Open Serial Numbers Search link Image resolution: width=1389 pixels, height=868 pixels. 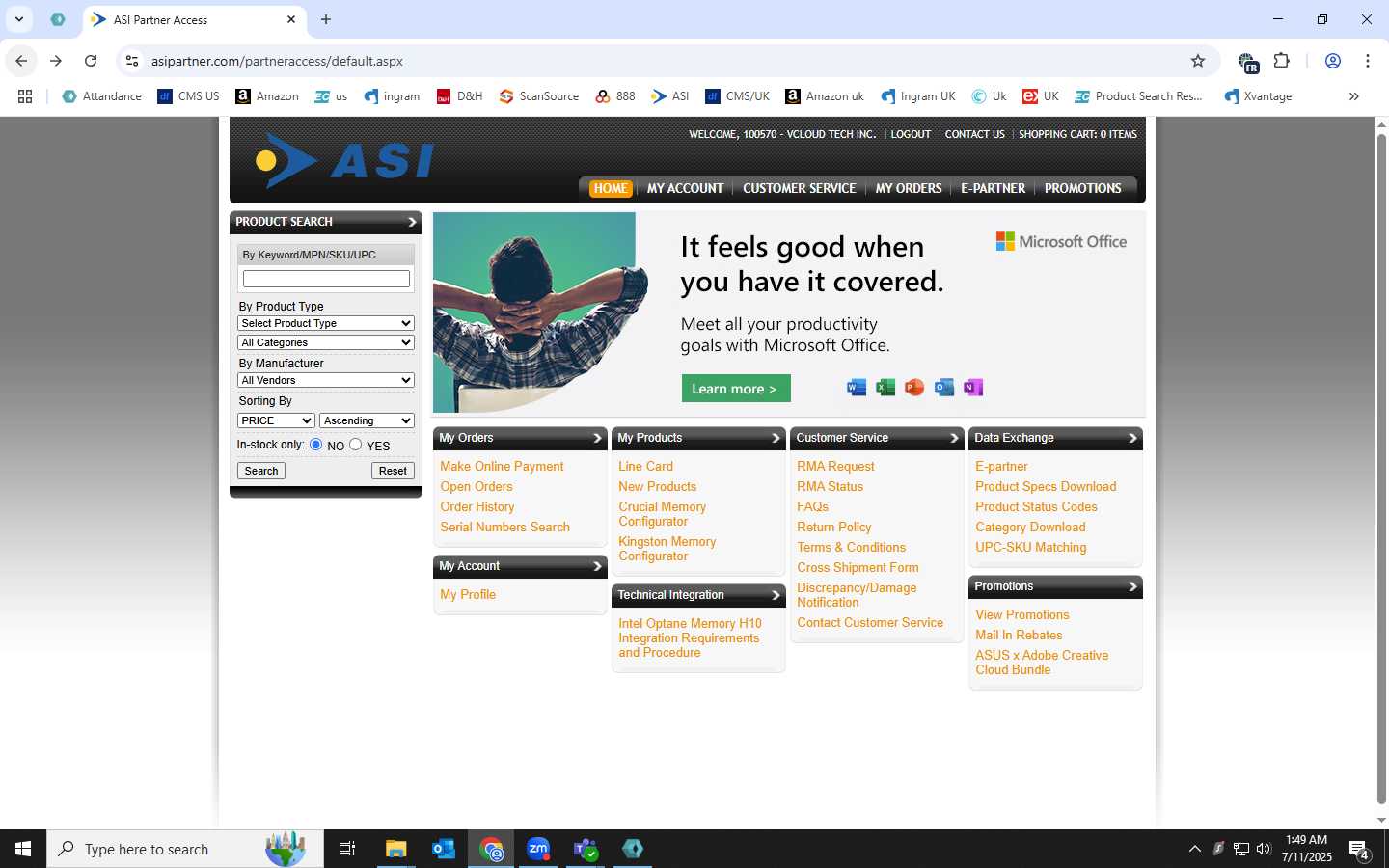point(504,527)
